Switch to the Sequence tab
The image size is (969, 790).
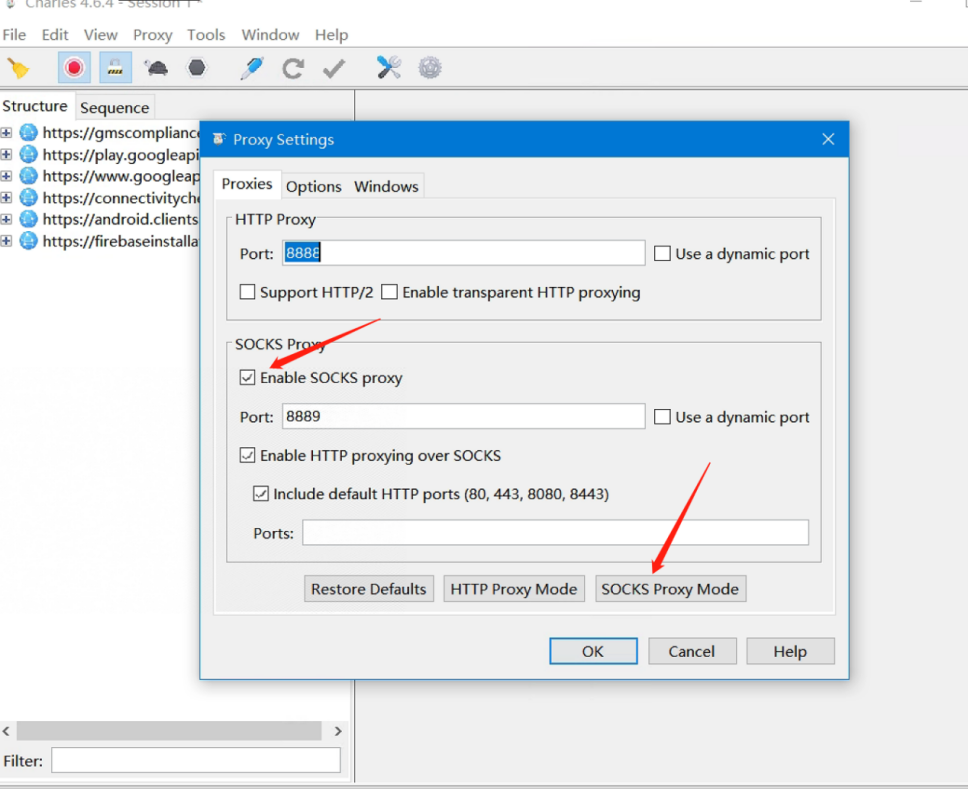click(x=115, y=108)
